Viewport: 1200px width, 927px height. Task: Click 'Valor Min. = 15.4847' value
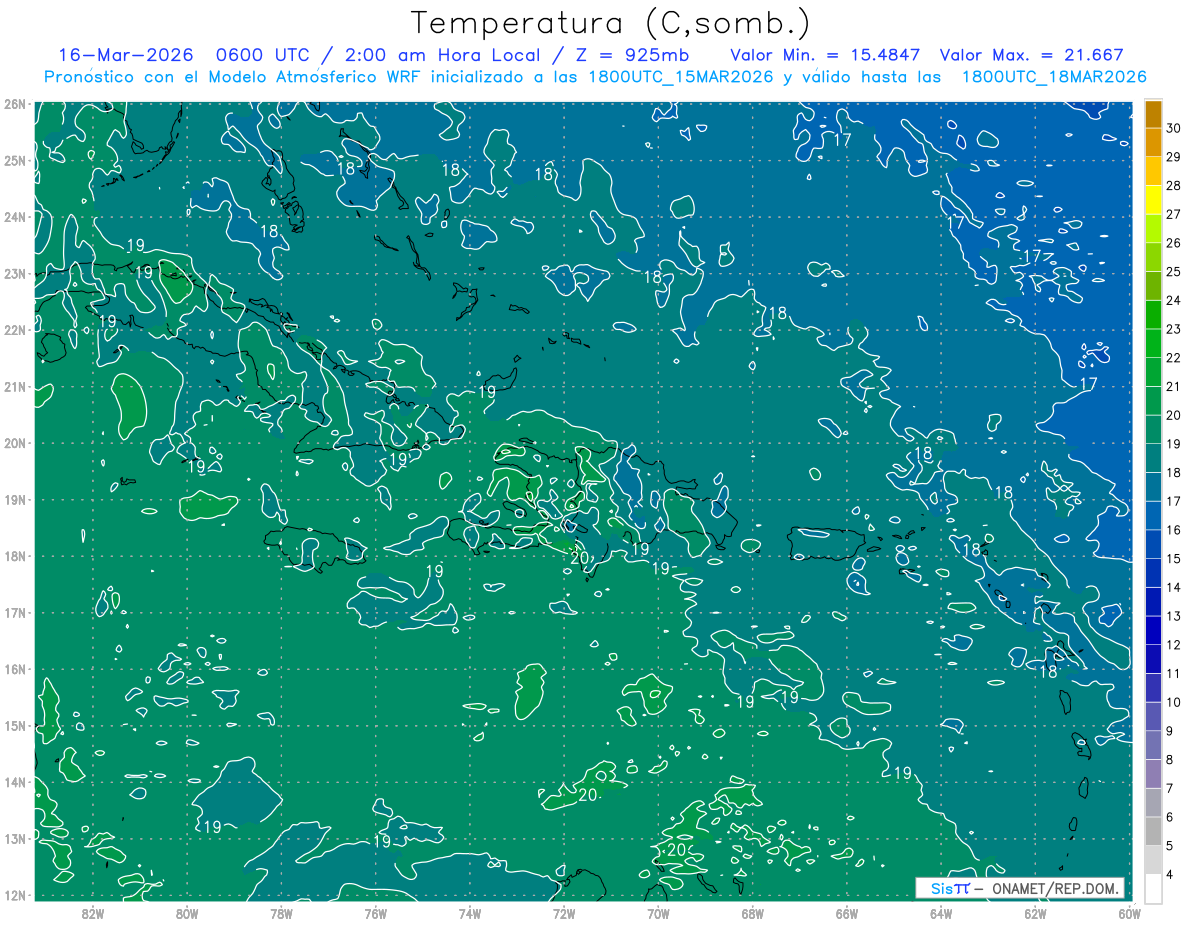826,55
